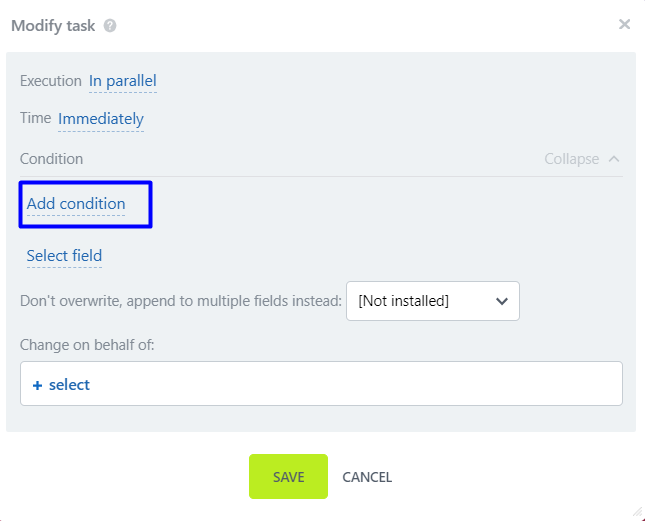The width and height of the screenshot is (645, 521).
Task: Open the Not installed dropdown
Action: point(432,300)
